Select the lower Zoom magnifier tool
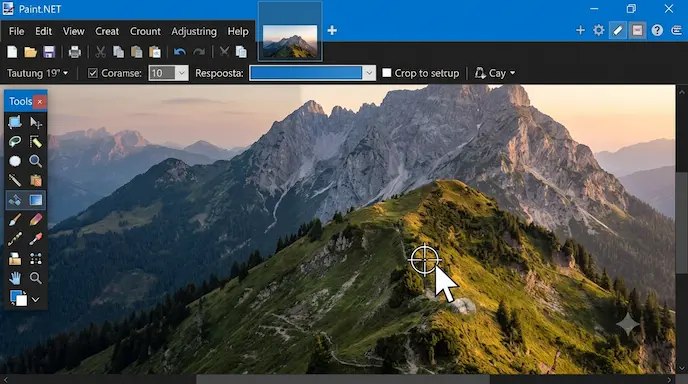This screenshot has width=688, height=384. (x=36, y=278)
